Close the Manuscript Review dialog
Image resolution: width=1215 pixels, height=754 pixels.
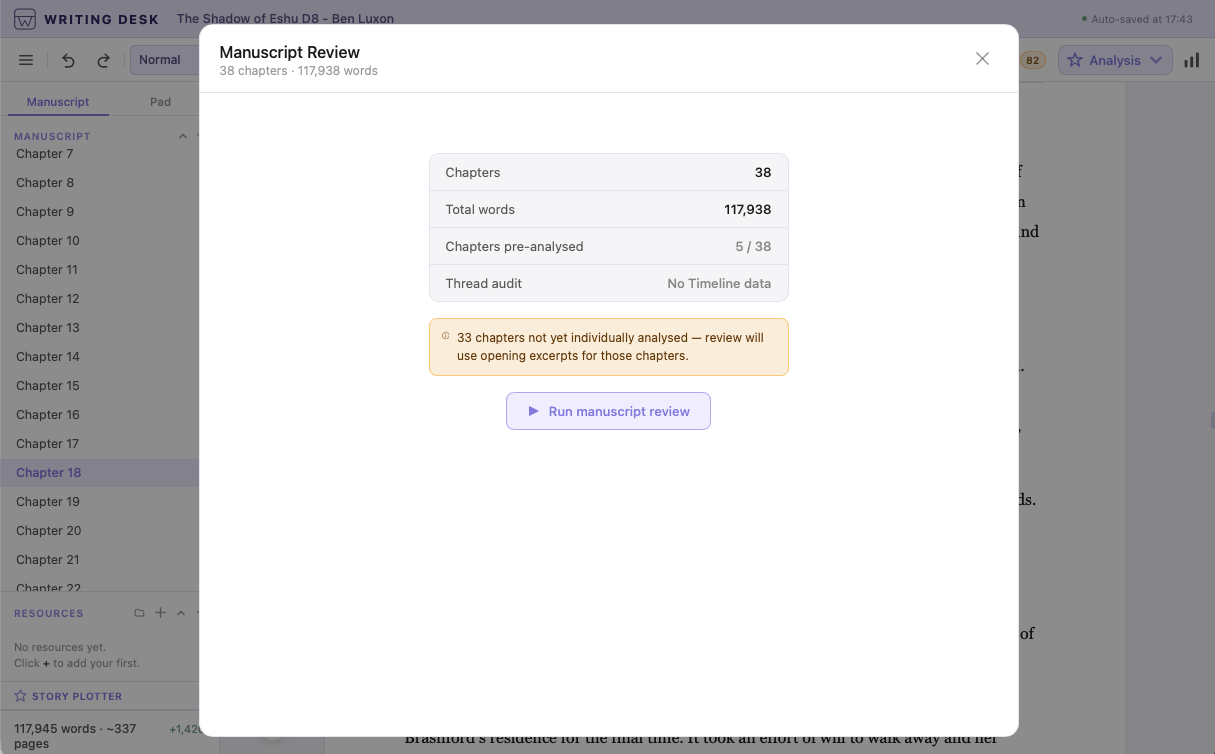[982, 59]
